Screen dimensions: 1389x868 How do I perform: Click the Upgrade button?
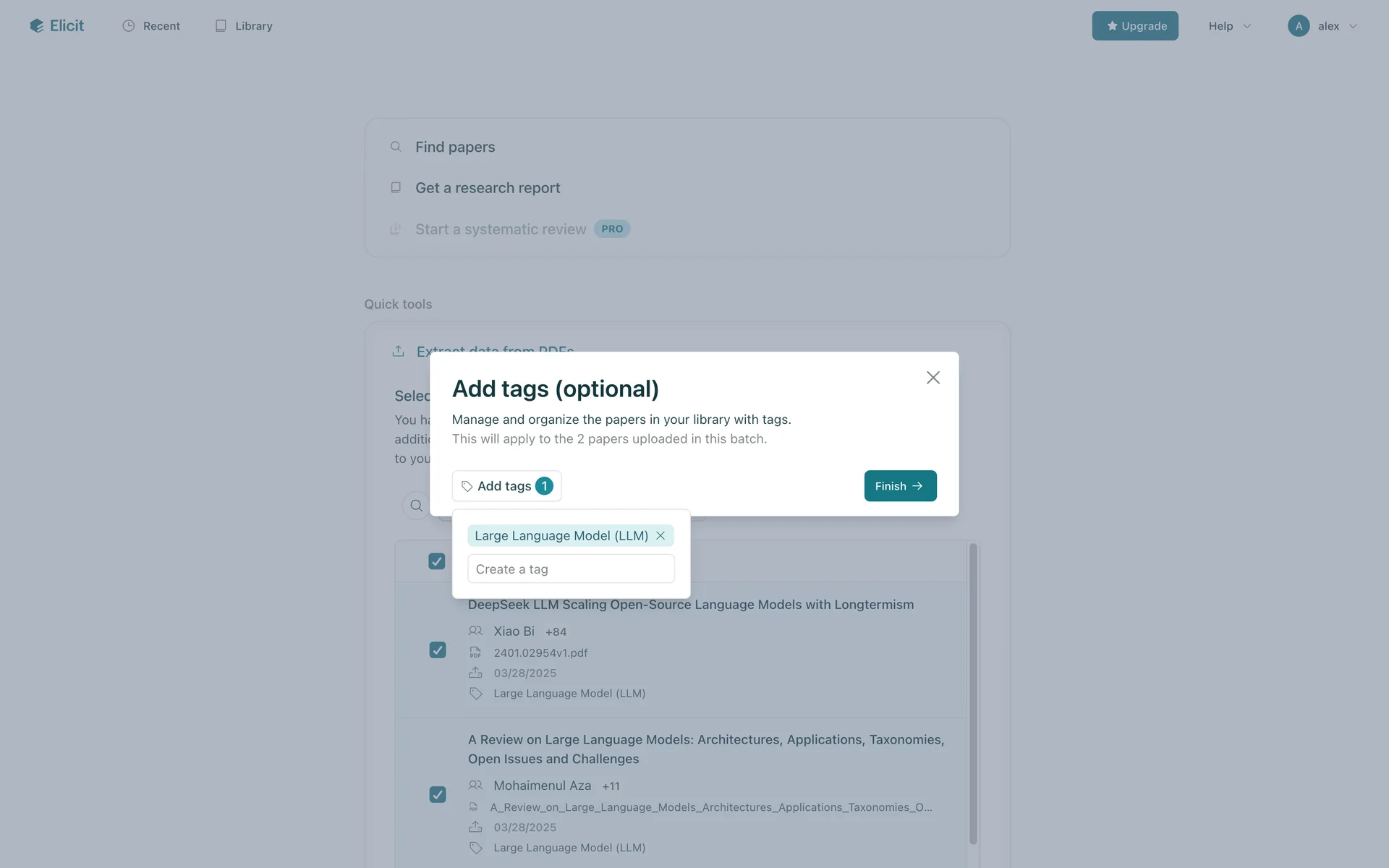click(x=1134, y=26)
